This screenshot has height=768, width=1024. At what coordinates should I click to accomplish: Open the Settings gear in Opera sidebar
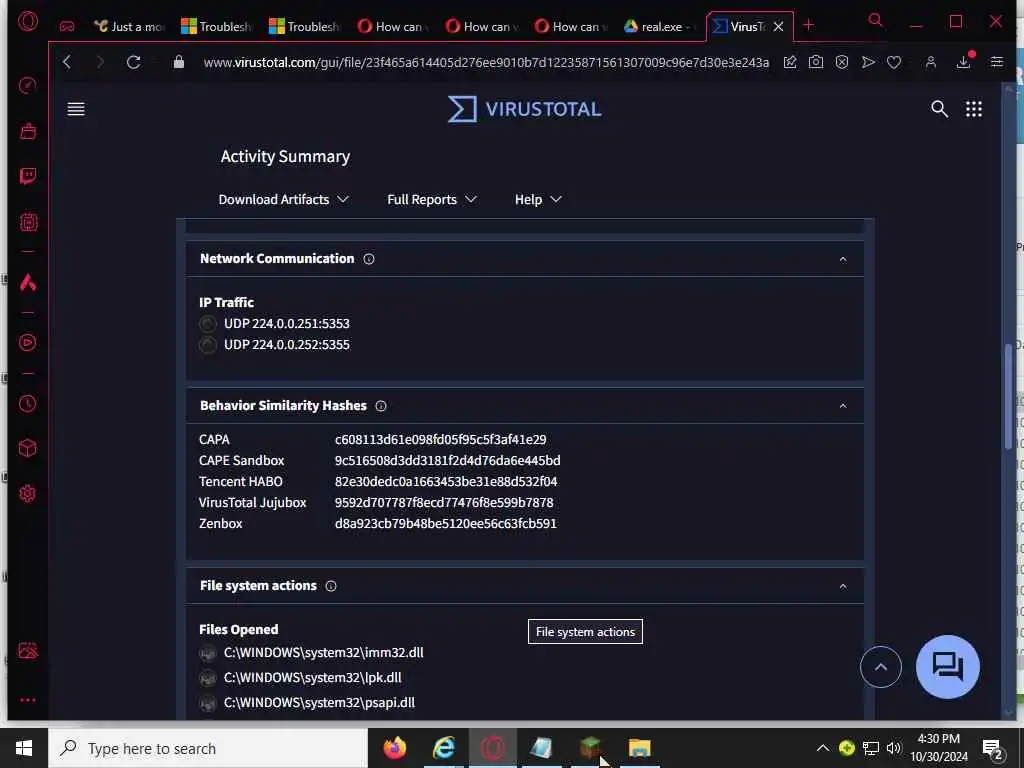click(x=28, y=494)
